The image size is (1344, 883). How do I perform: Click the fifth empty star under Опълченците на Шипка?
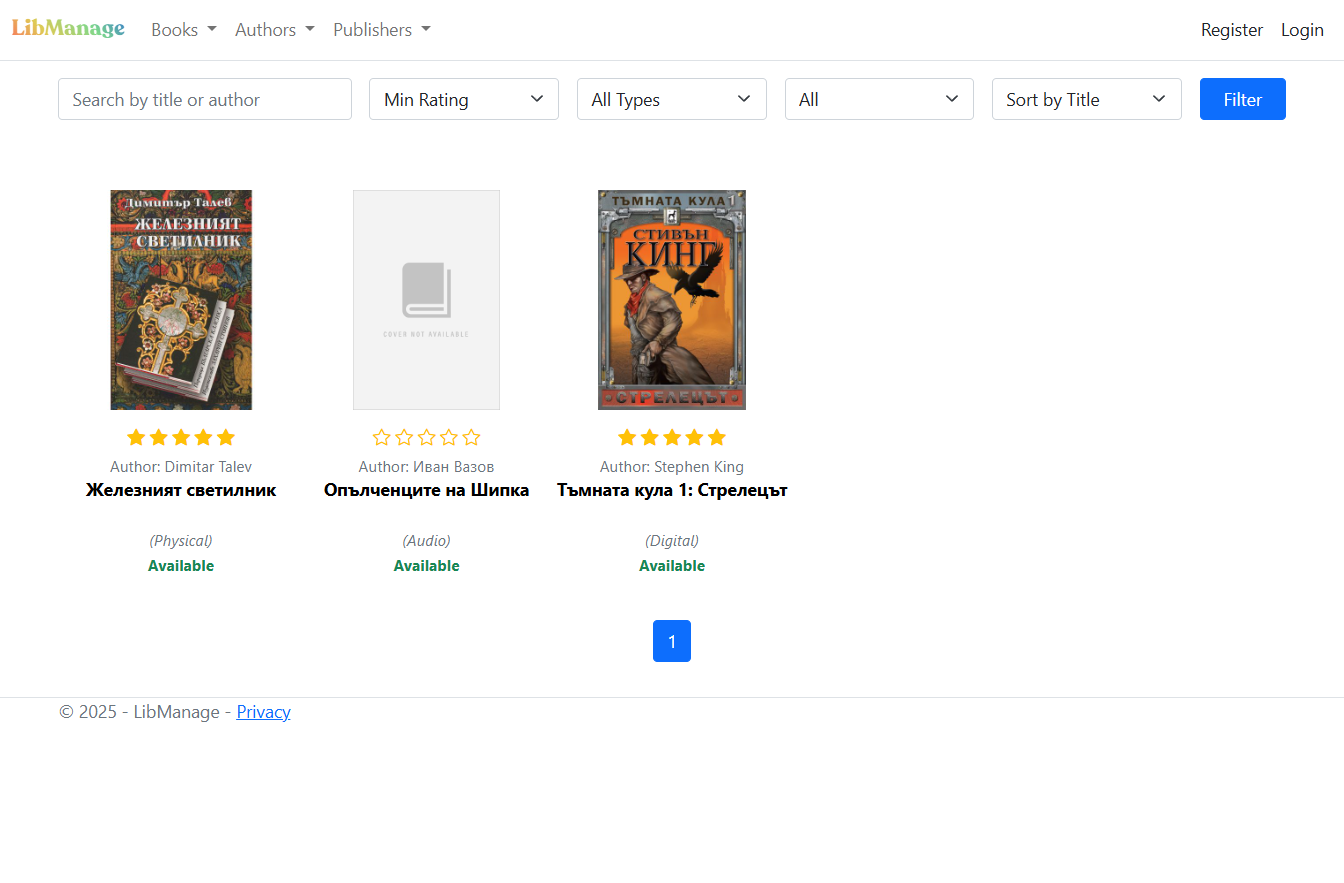[x=471, y=437]
